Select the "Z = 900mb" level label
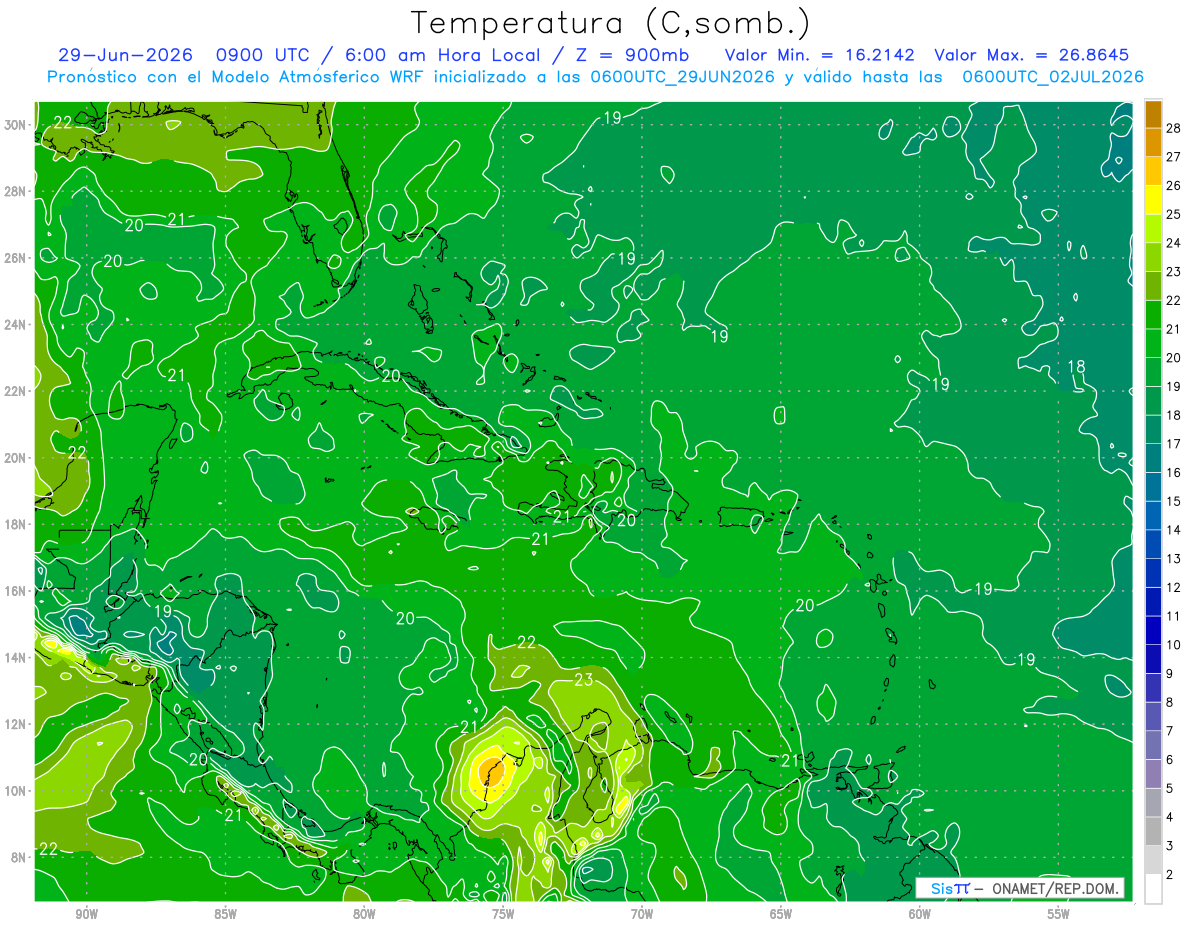This screenshot has width=1200, height=927. point(633,55)
